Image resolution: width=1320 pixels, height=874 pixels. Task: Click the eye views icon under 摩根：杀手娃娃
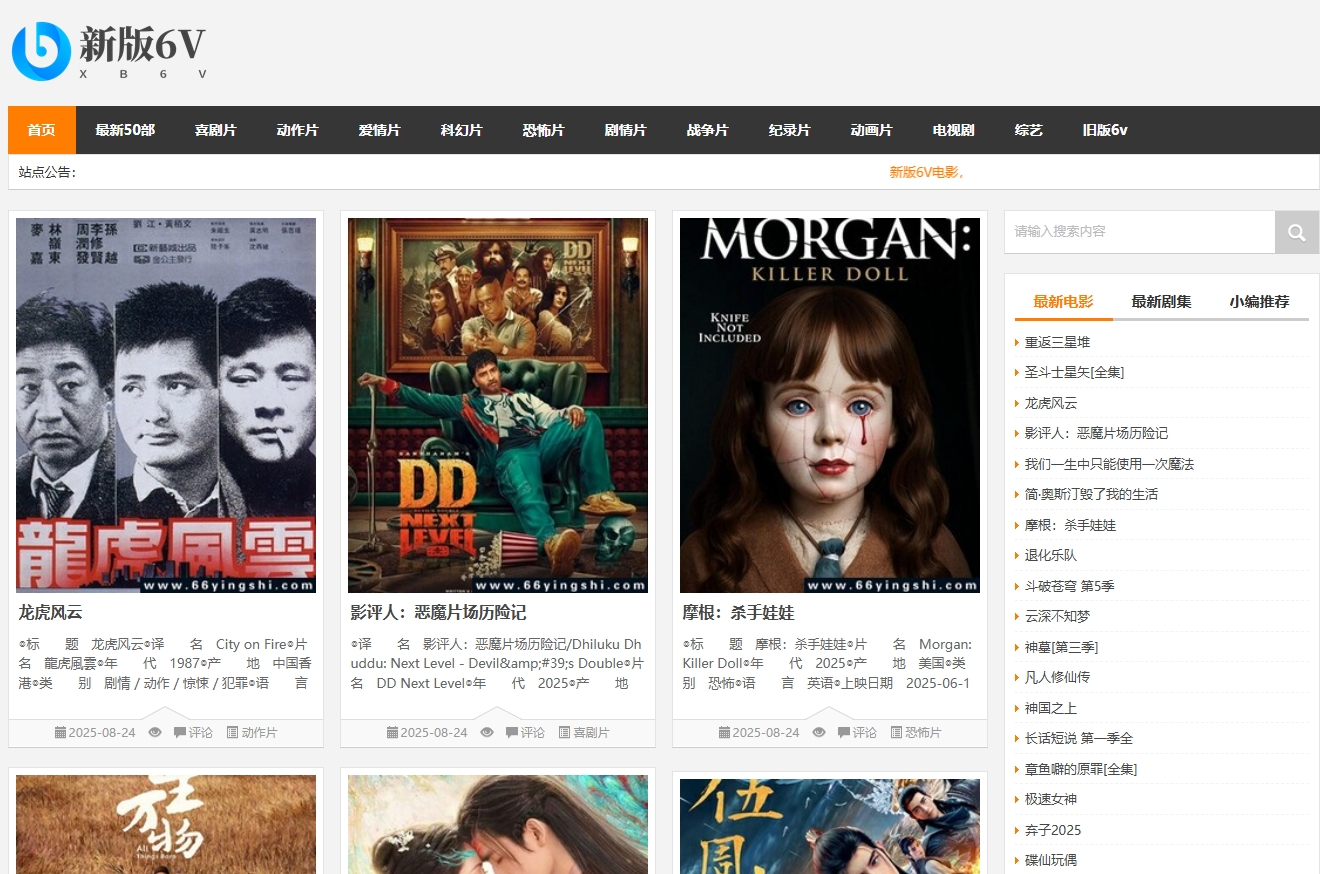click(819, 733)
